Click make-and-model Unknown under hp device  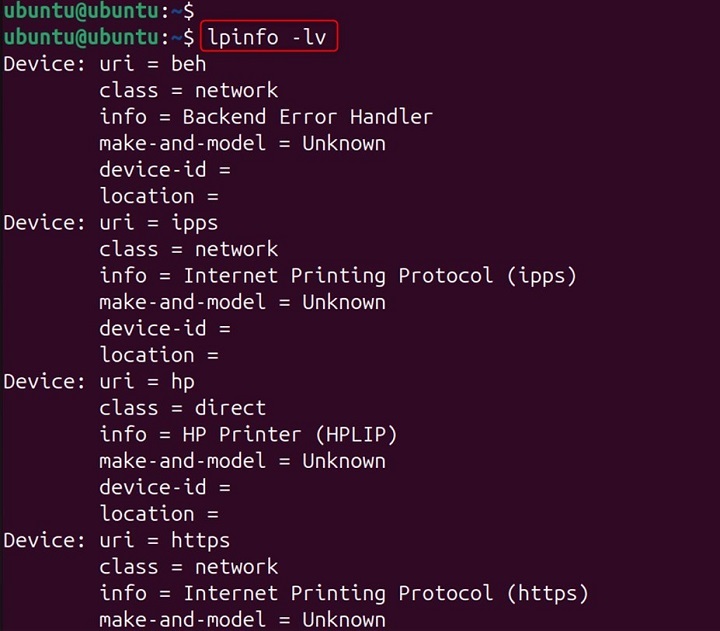coord(242,461)
